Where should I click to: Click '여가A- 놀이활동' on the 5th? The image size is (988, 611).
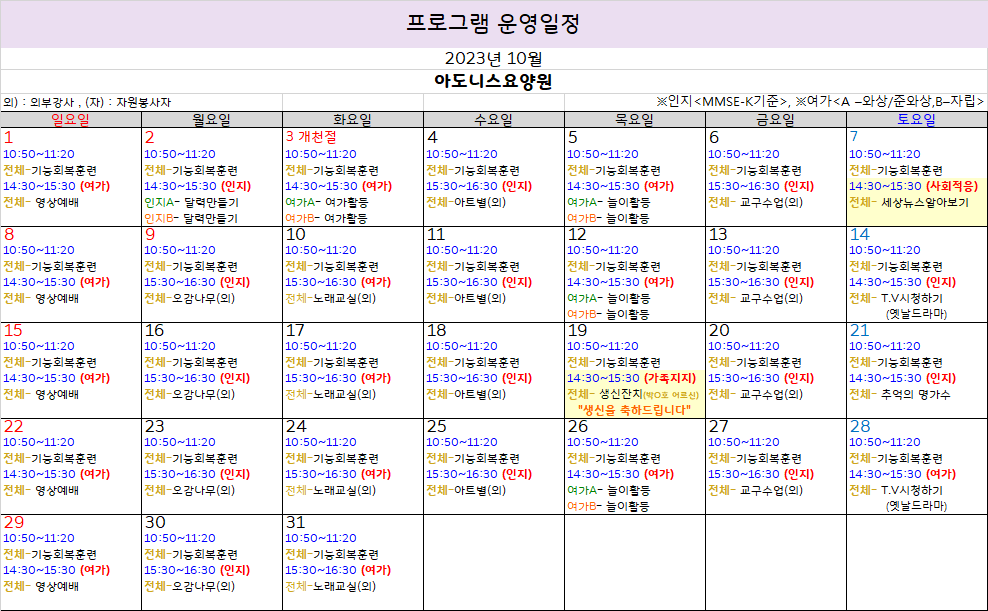(609, 203)
